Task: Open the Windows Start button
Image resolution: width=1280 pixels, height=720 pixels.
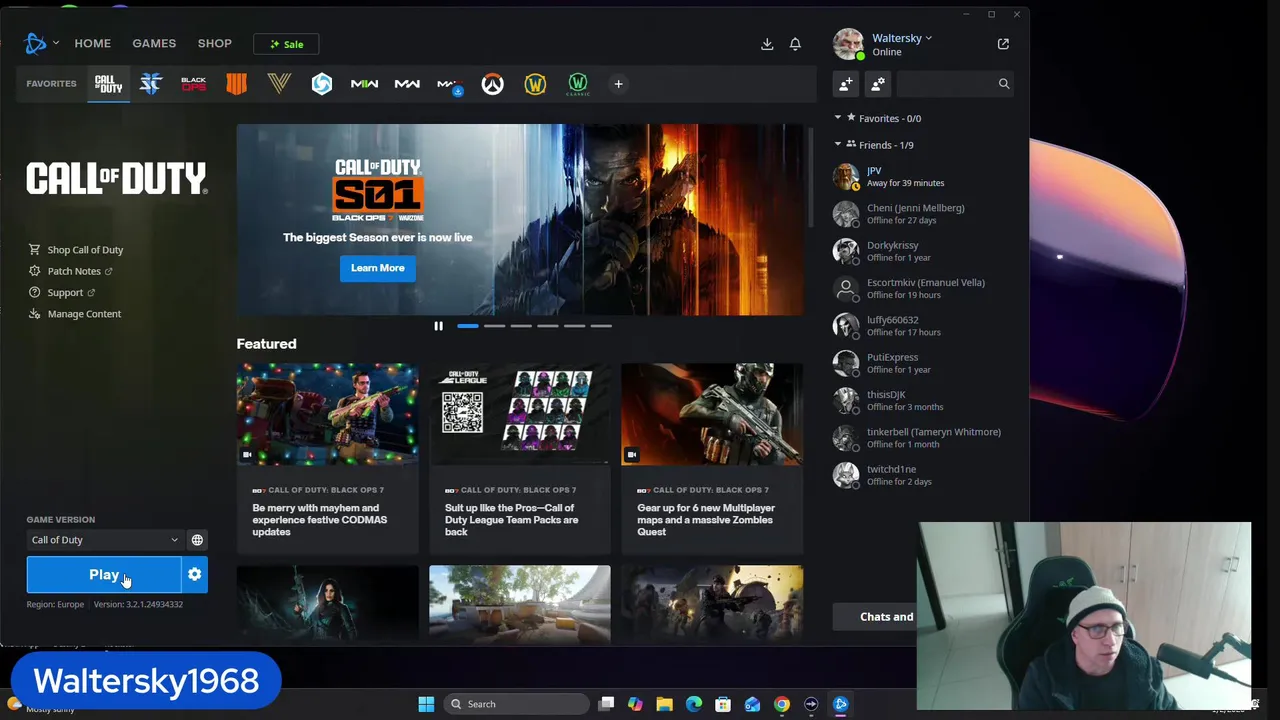Action: coord(426,704)
